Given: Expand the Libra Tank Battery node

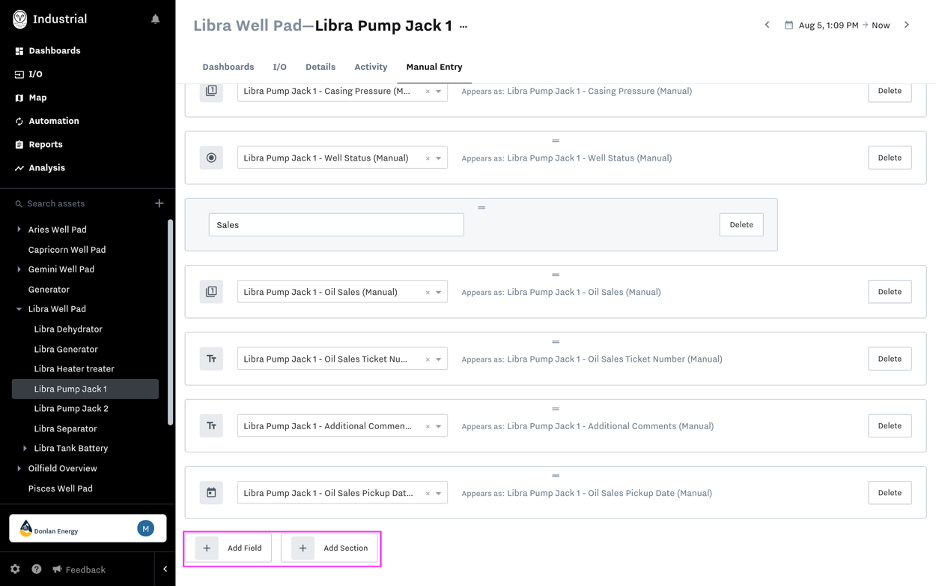Looking at the screenshot, I should [x=24, y=448].
